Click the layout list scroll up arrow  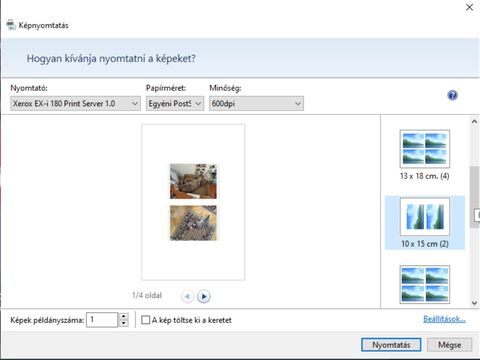[474, 122]
